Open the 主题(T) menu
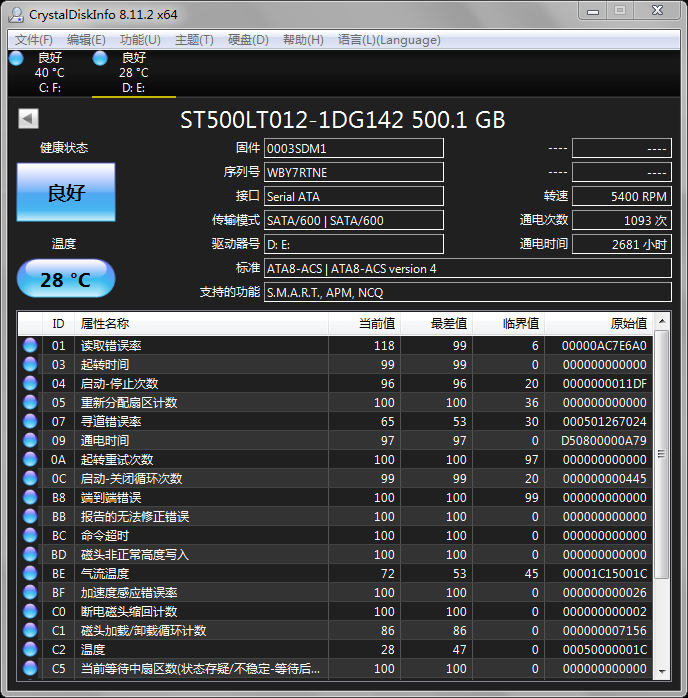 point(194,40)
